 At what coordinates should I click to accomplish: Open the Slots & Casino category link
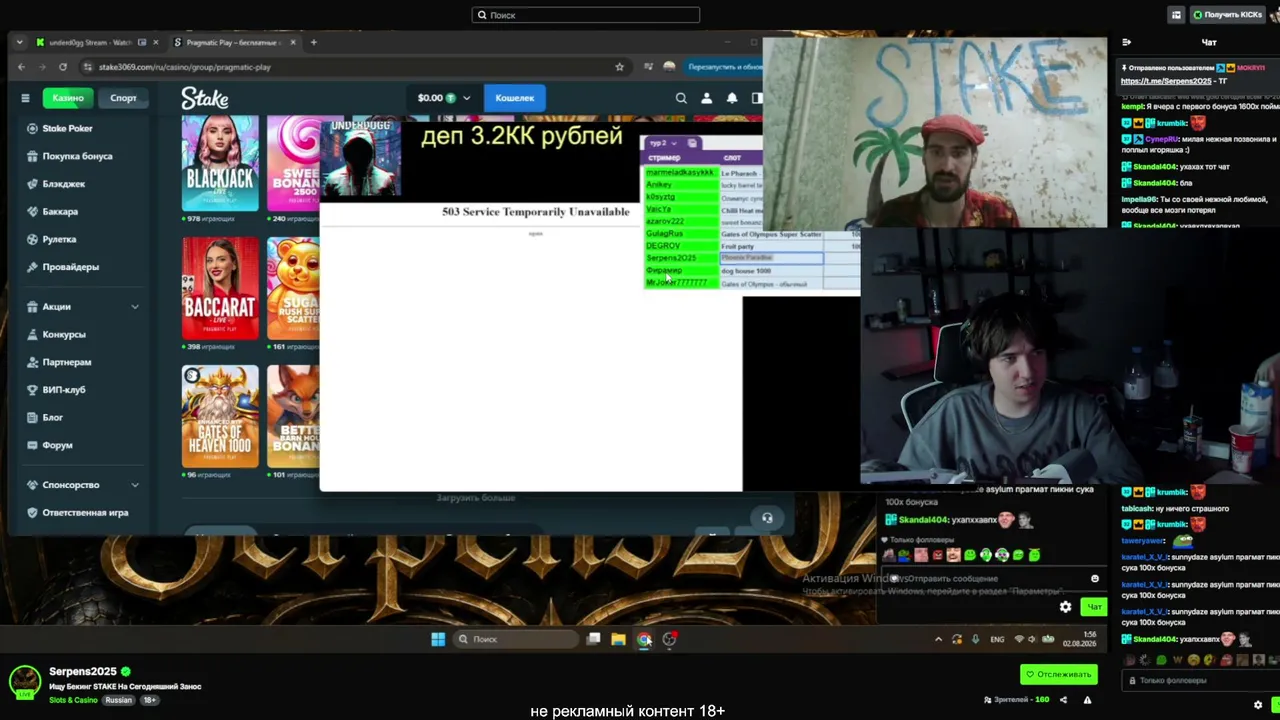tap(73, 700)
